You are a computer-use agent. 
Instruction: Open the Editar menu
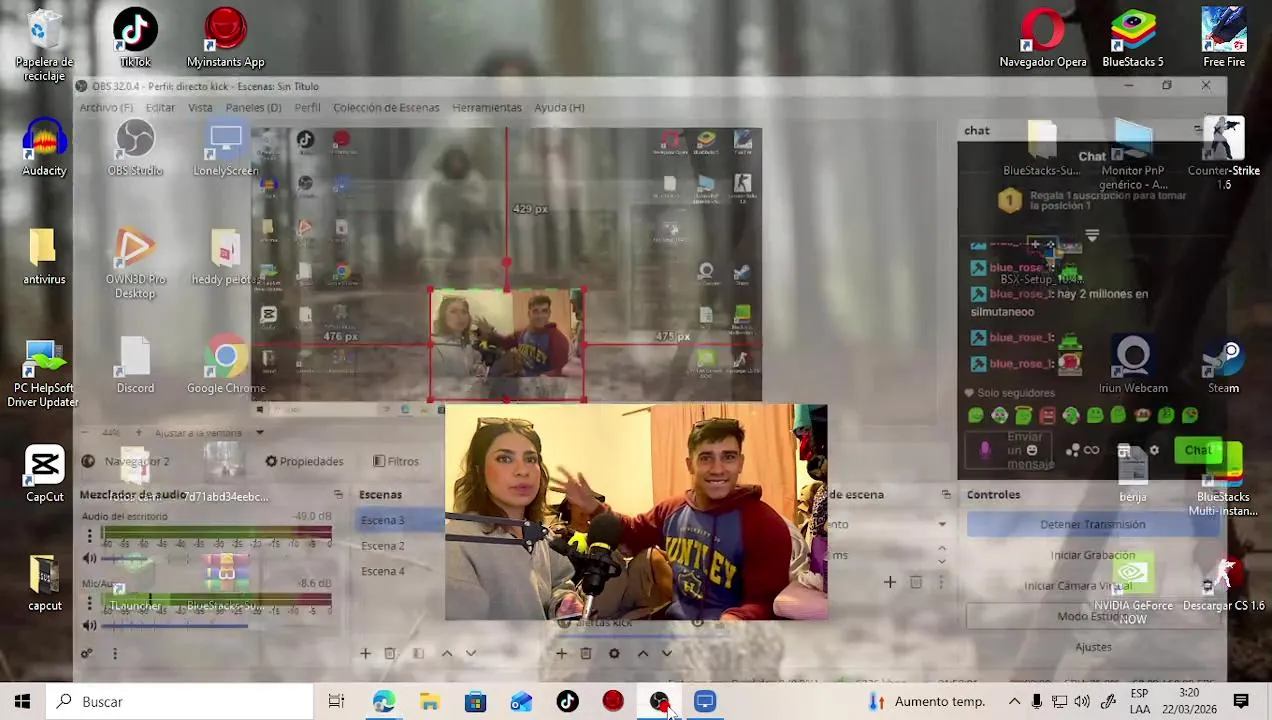point(160,107)
